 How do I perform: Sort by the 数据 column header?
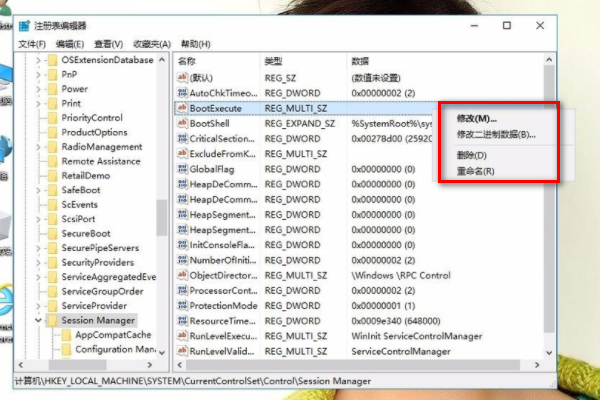[360, 61]
